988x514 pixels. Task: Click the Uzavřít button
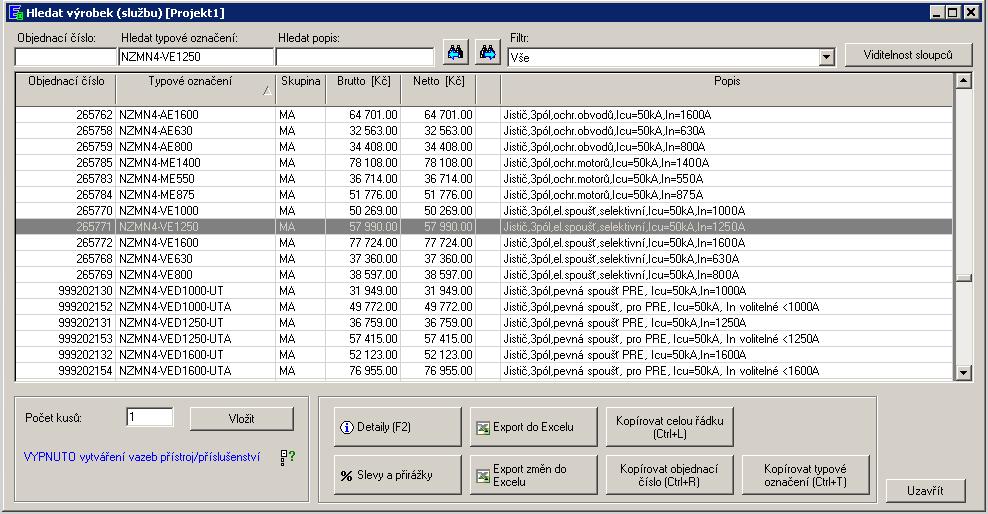tap(925, 491)
